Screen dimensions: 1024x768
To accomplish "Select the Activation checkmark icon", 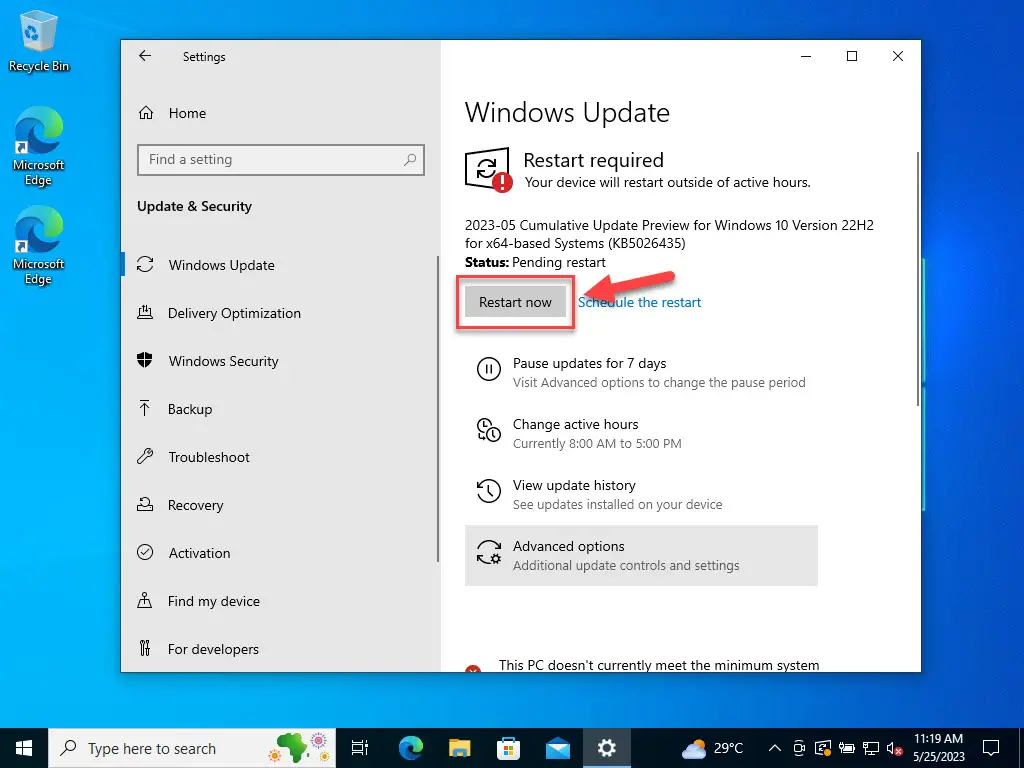I will (x=145, y=552).
